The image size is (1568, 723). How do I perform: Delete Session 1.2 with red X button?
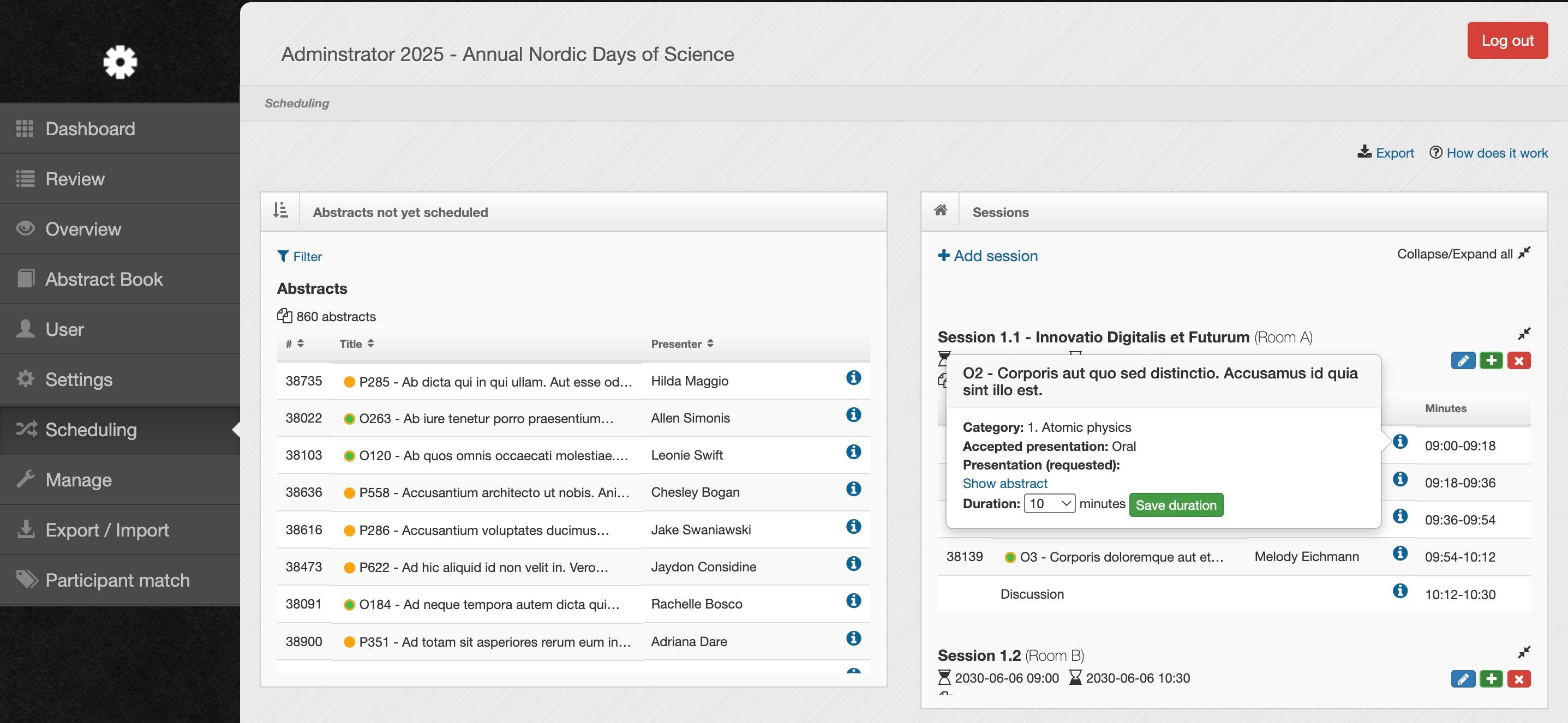1519,679
